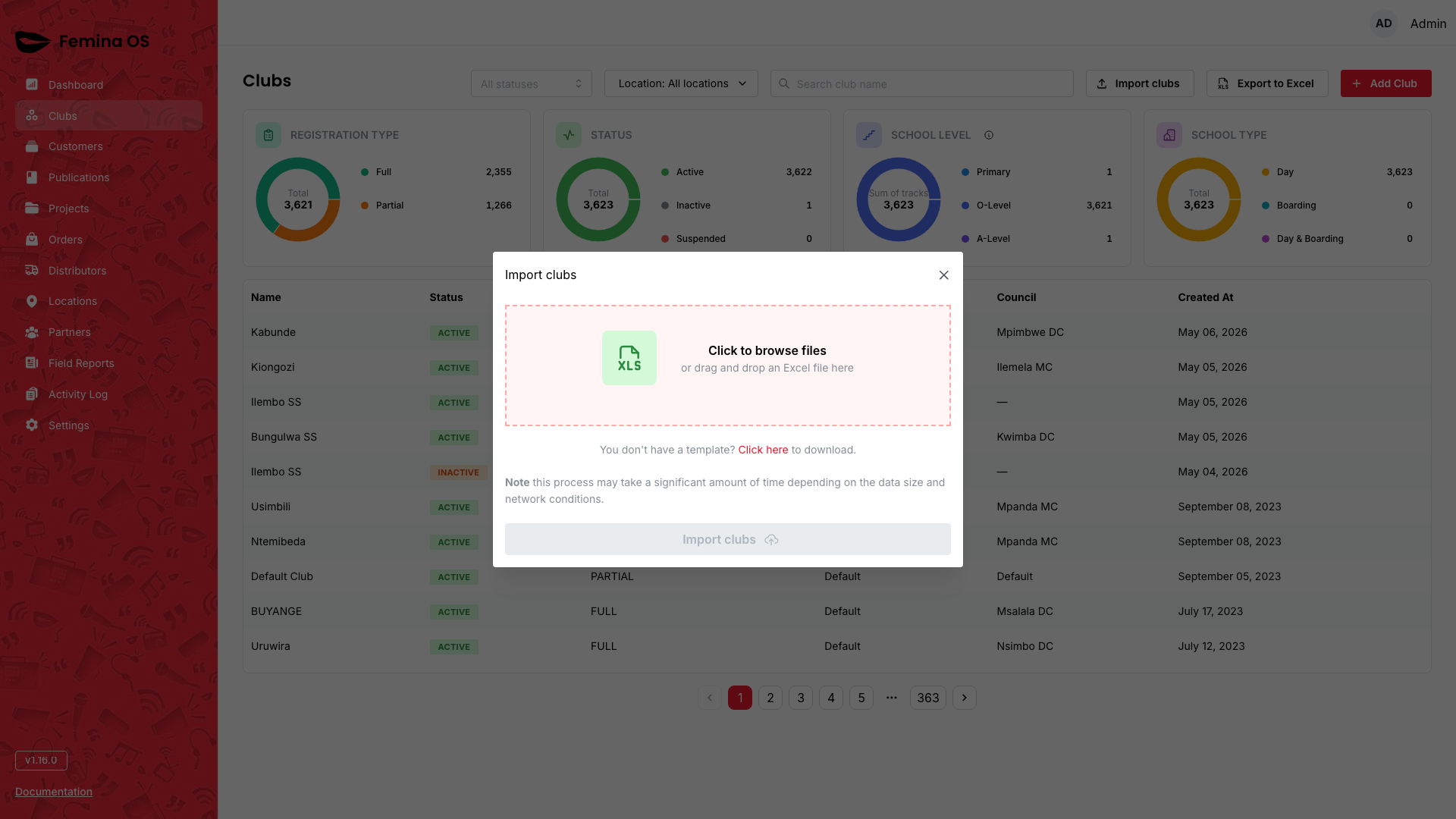Click the Add Club button
This screenshot has width=1456, height=819.
pyautogui.click(x=1385, y=83)
